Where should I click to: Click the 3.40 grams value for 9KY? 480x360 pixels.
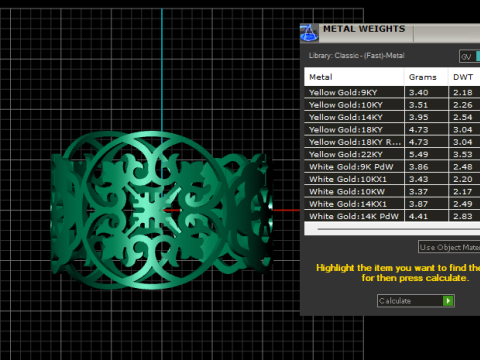pyautogui.click(x=419, y=92)
